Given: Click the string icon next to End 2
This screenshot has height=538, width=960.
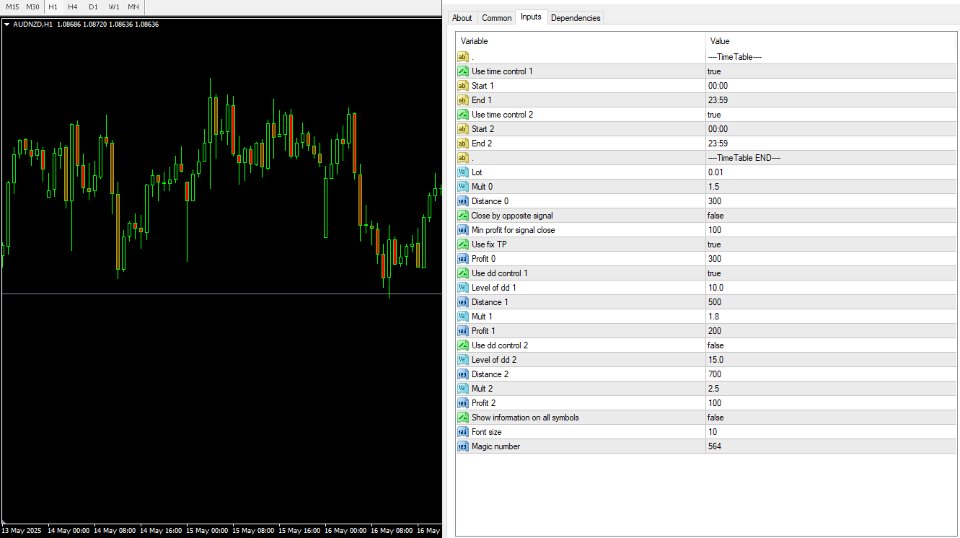Looking at the screenshot, I should (463, 143).
